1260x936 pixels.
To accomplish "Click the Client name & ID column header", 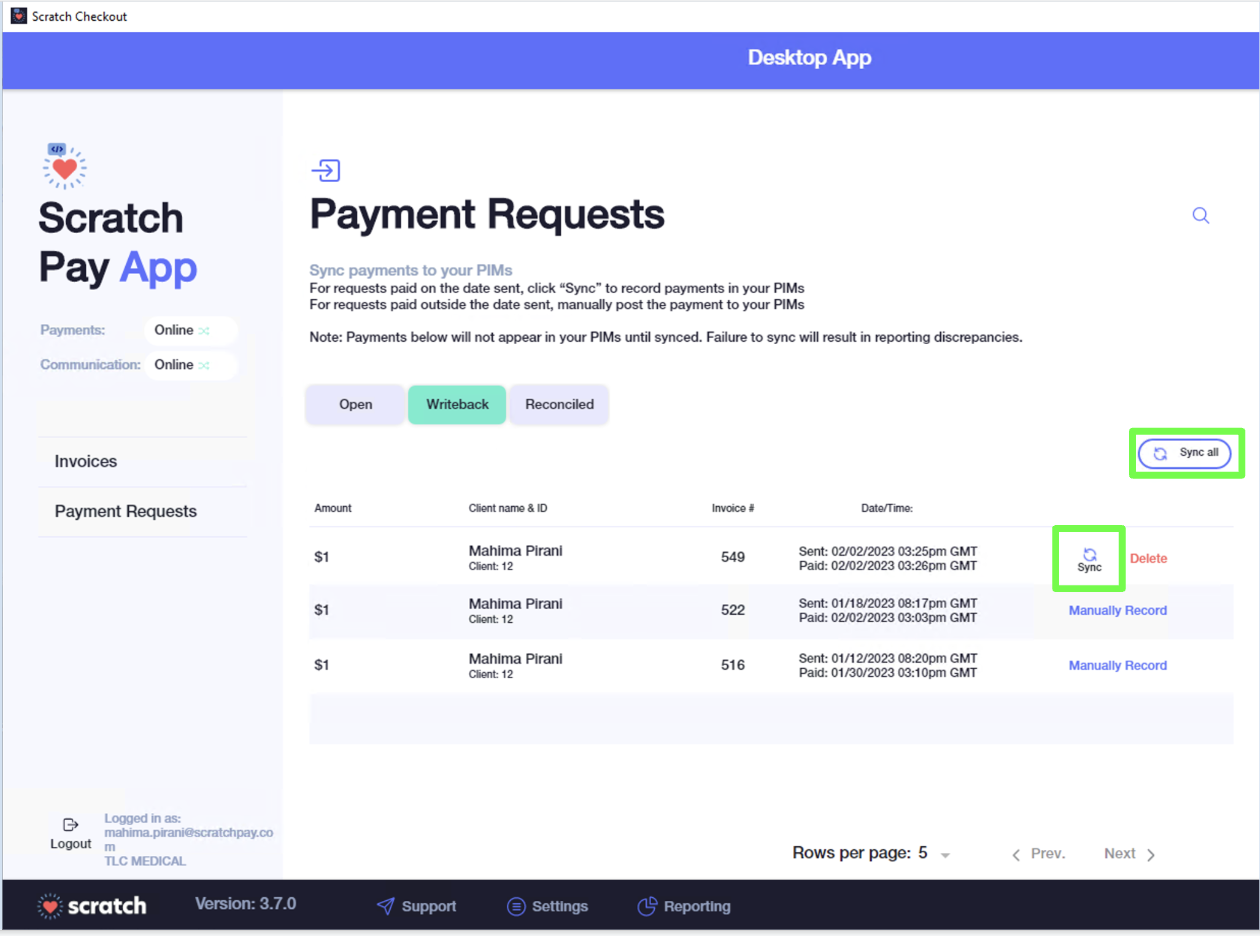I will (508, 508).
